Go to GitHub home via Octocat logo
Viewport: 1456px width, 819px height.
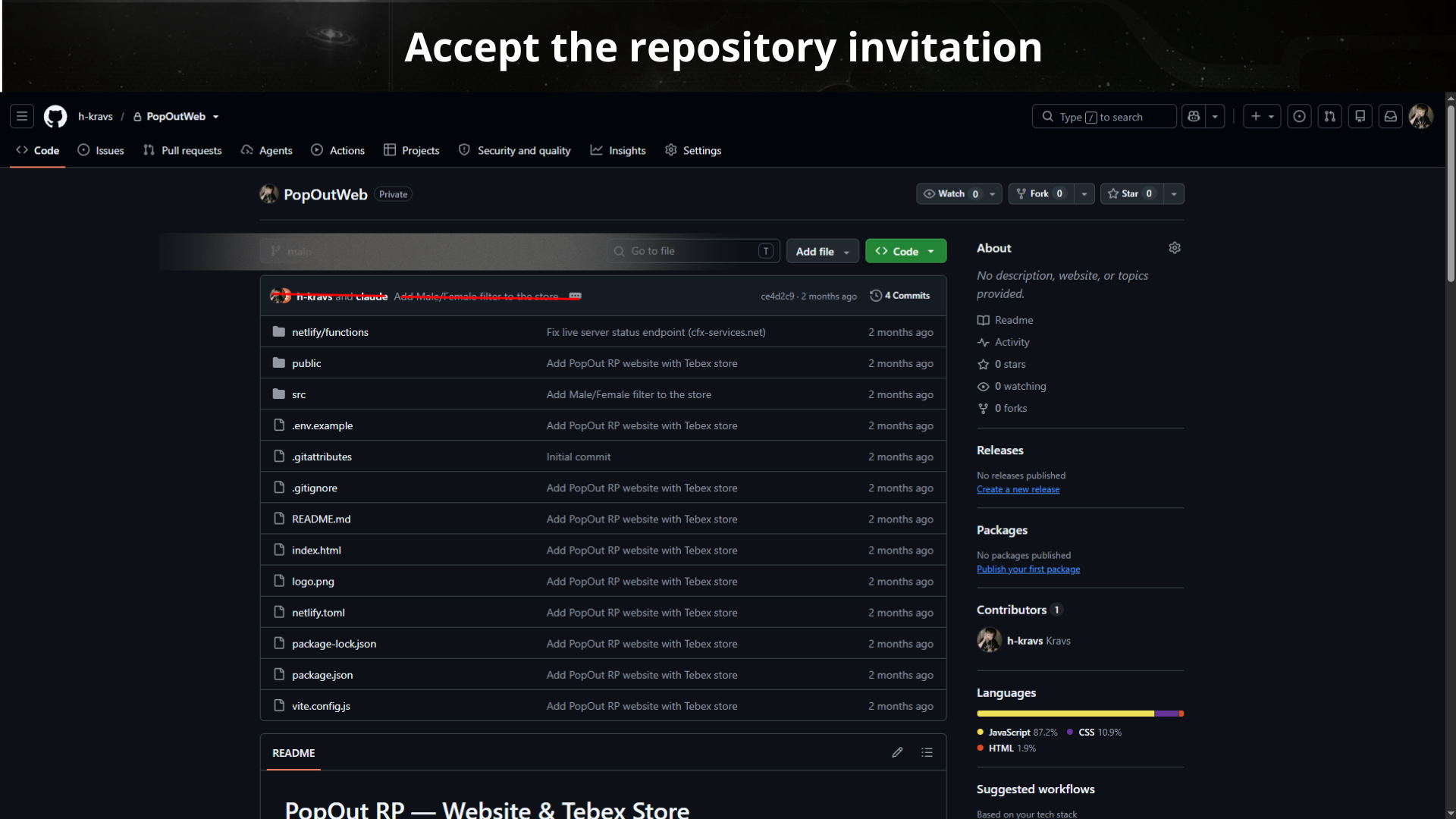coord(55,117)
